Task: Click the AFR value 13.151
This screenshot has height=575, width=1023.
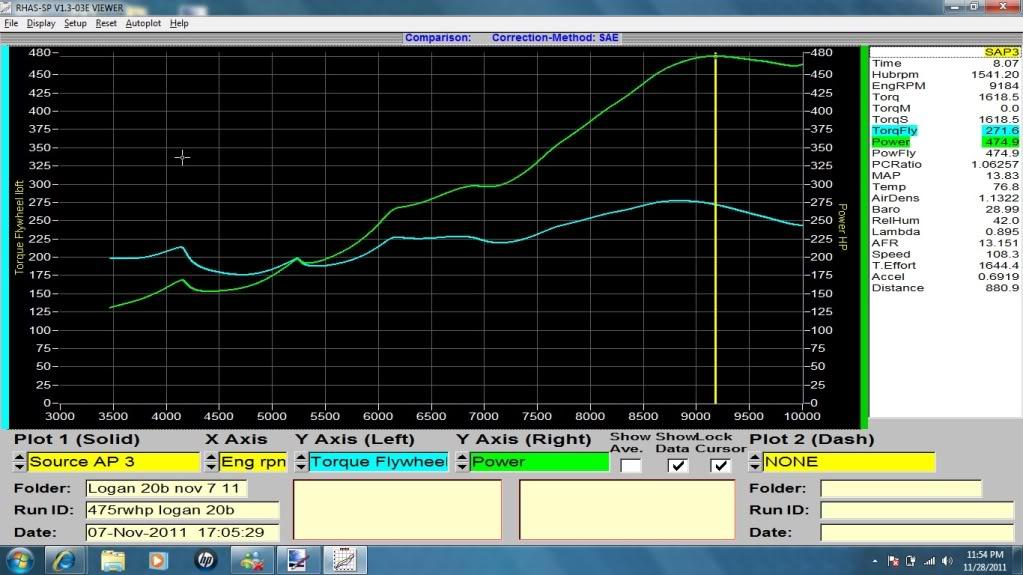Action: 999,243
